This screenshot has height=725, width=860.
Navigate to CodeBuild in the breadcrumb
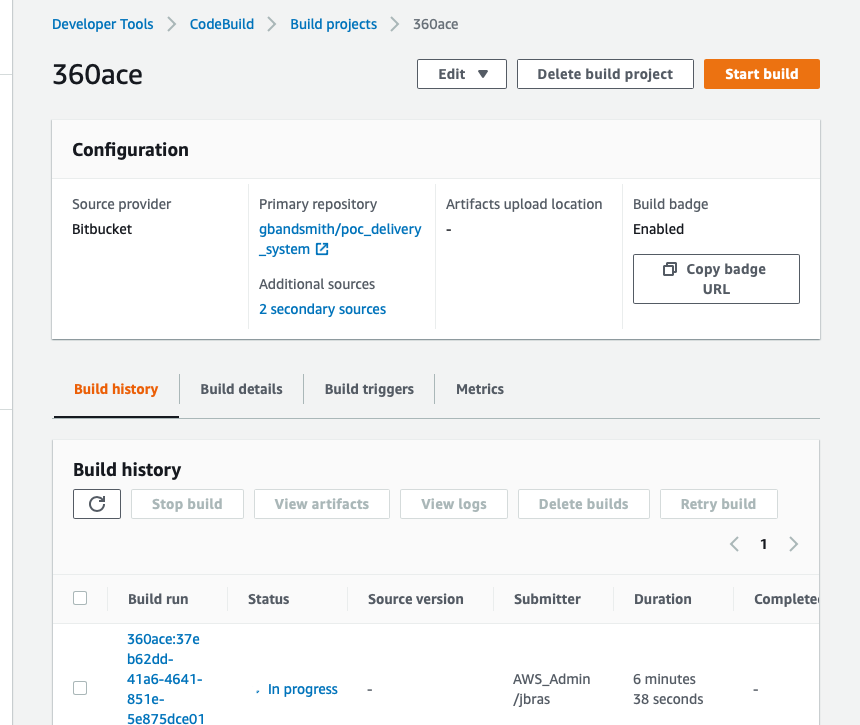coord(222,24)
